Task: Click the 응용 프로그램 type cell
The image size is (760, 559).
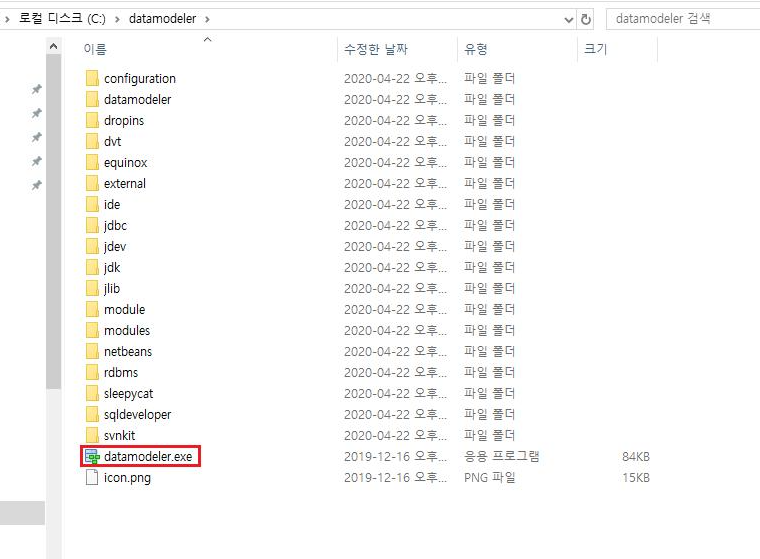Action: (x=502, y=456)
